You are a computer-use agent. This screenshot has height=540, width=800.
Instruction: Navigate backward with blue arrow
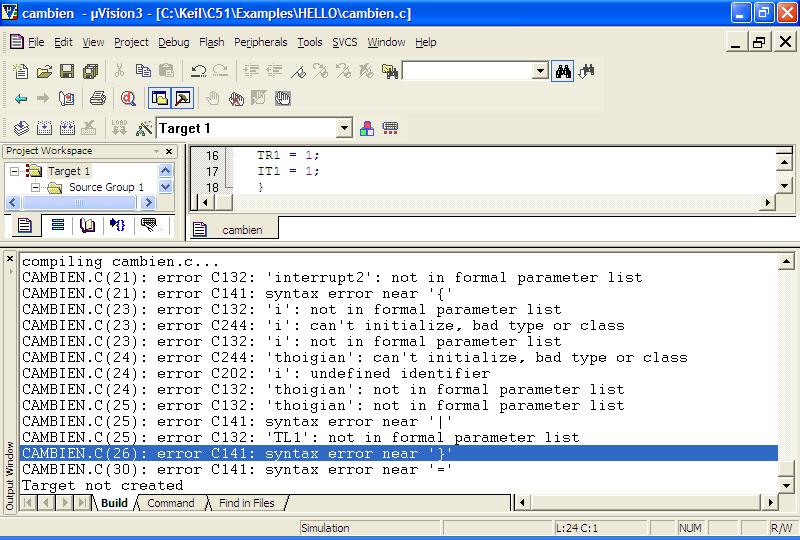tap(21, 99)
